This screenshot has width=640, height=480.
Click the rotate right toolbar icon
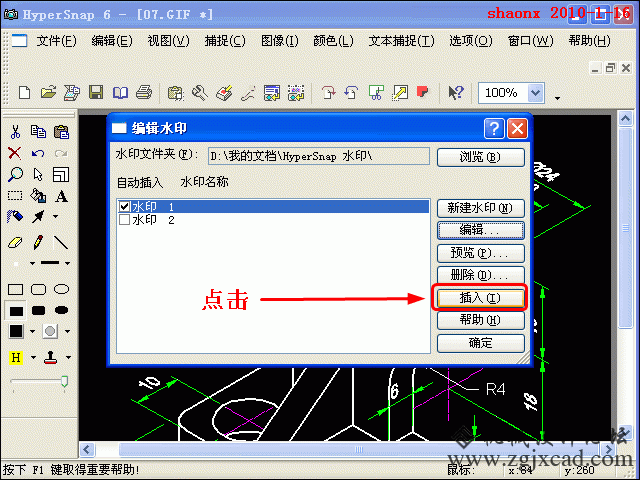(x=328, y=93)
